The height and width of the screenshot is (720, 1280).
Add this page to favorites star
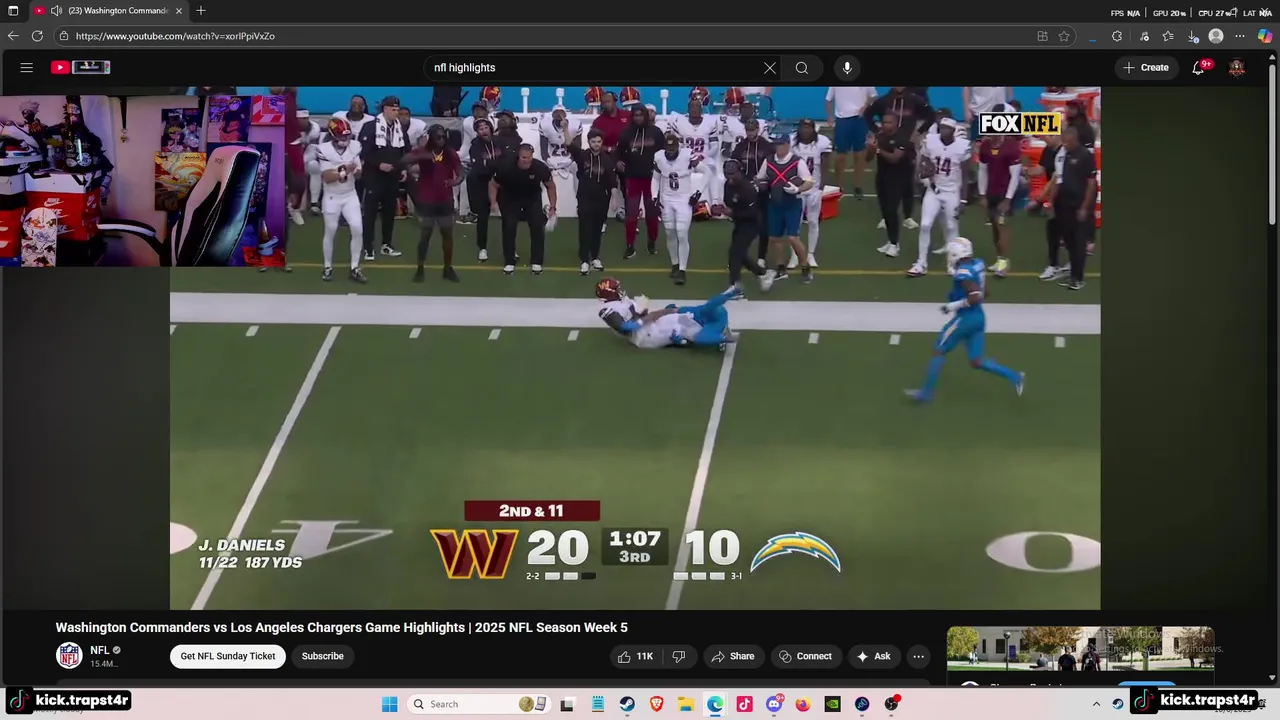point(1064,36)
